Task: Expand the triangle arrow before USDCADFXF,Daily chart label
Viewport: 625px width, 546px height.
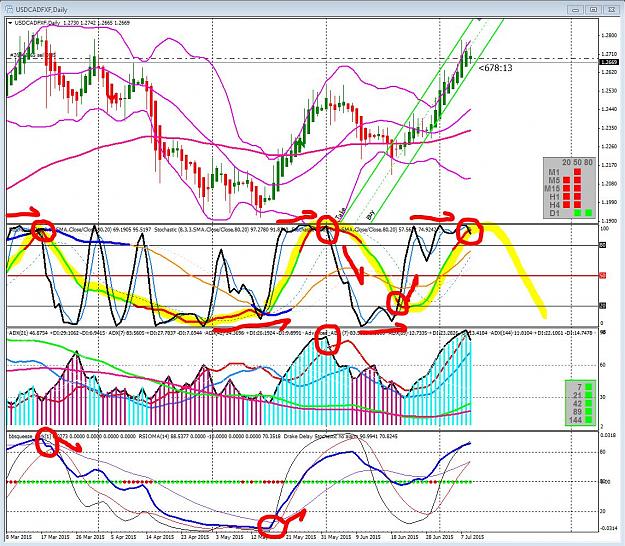Action: [x=10, y=23]
